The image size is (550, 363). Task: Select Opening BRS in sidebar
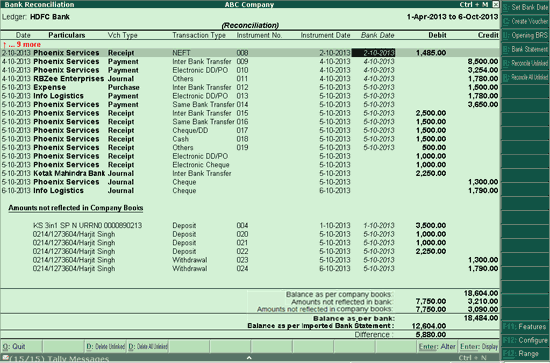pos(525,35)
